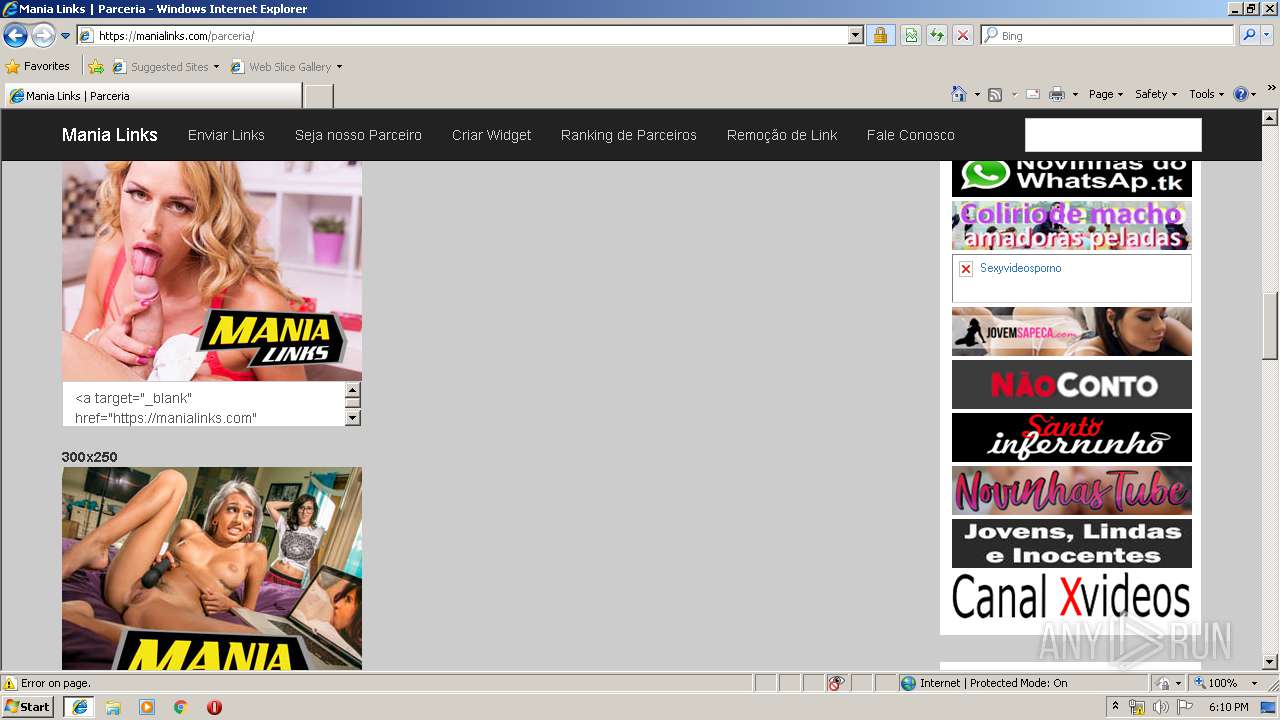Show hidden system tray icons
The width and height of the screenshot is (1280, 720).
pyautogui.click(x=1116, y=707)
